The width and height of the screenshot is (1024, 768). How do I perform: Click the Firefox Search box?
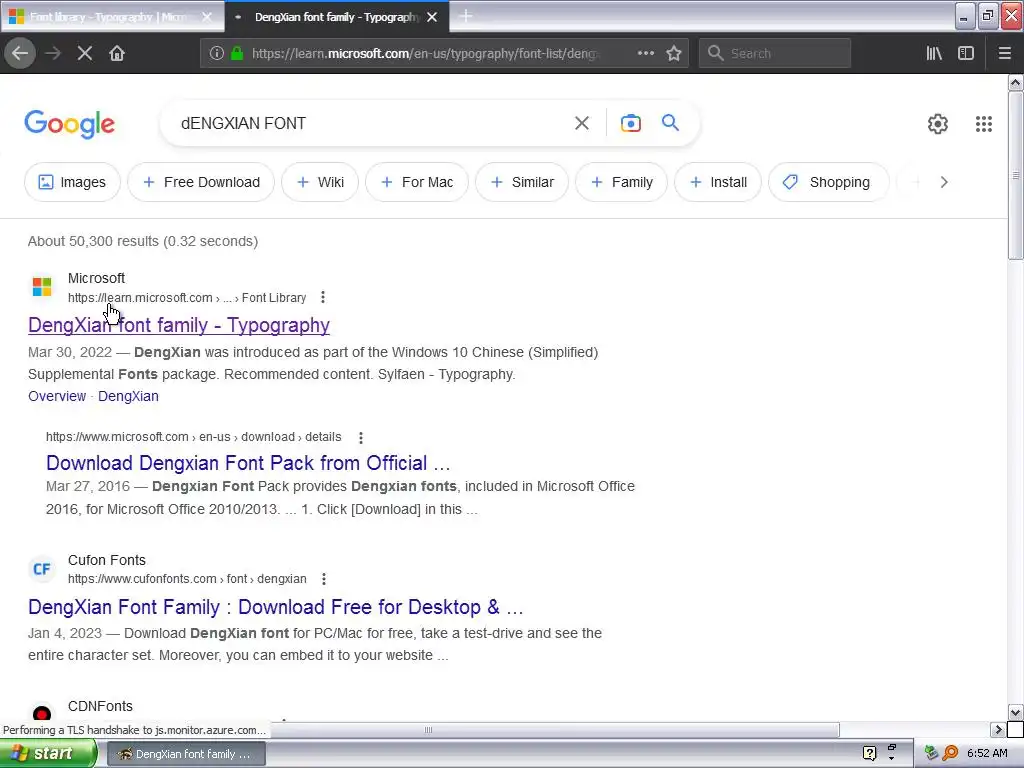[775, 54]
